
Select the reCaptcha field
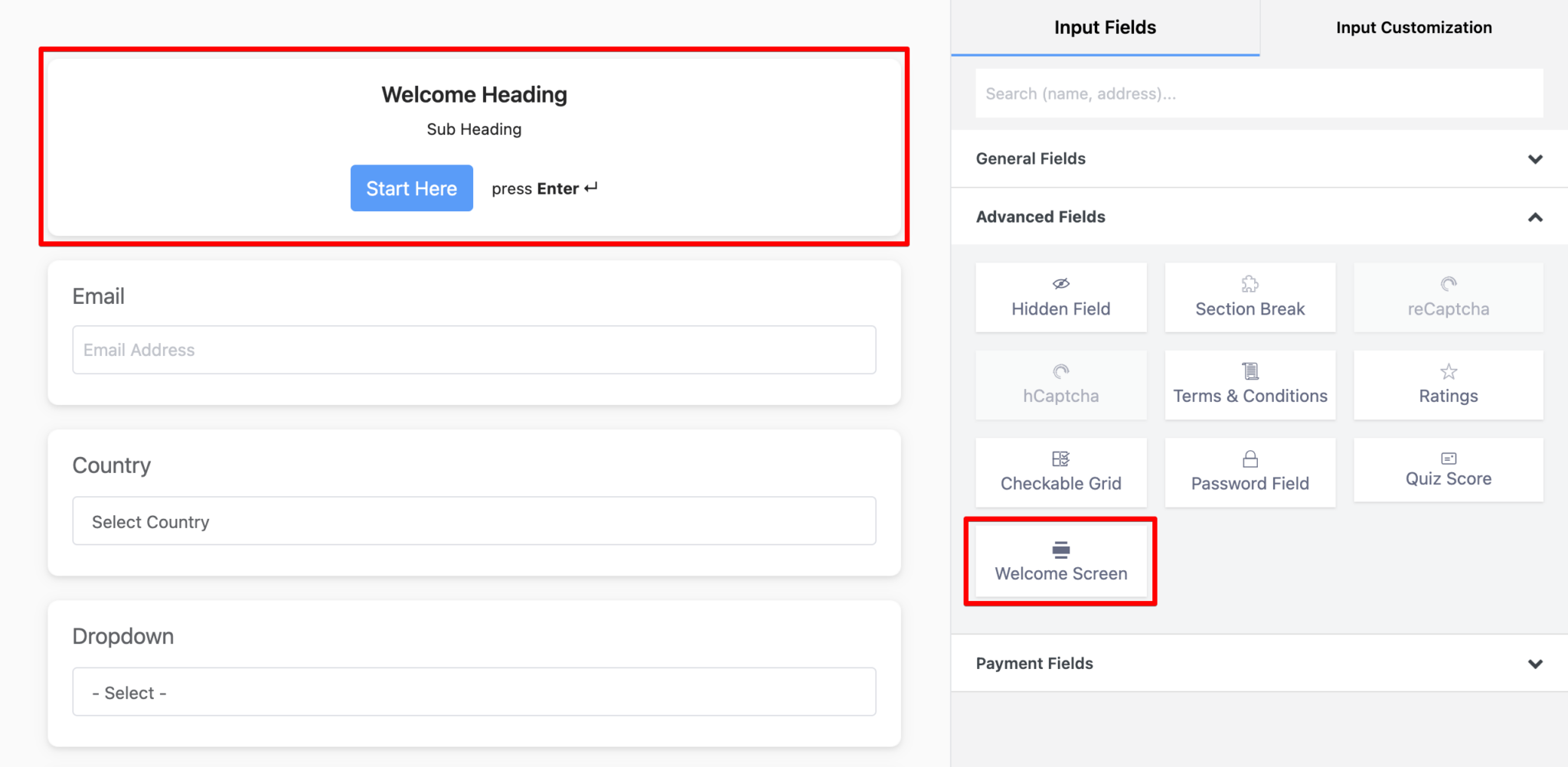[x=1448, y=298]
